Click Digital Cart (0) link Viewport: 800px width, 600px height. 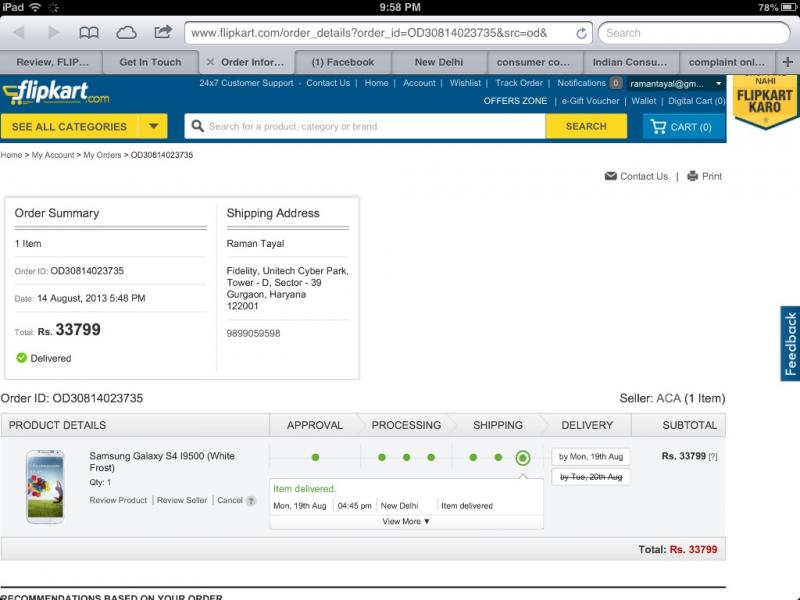coord(697,101)
